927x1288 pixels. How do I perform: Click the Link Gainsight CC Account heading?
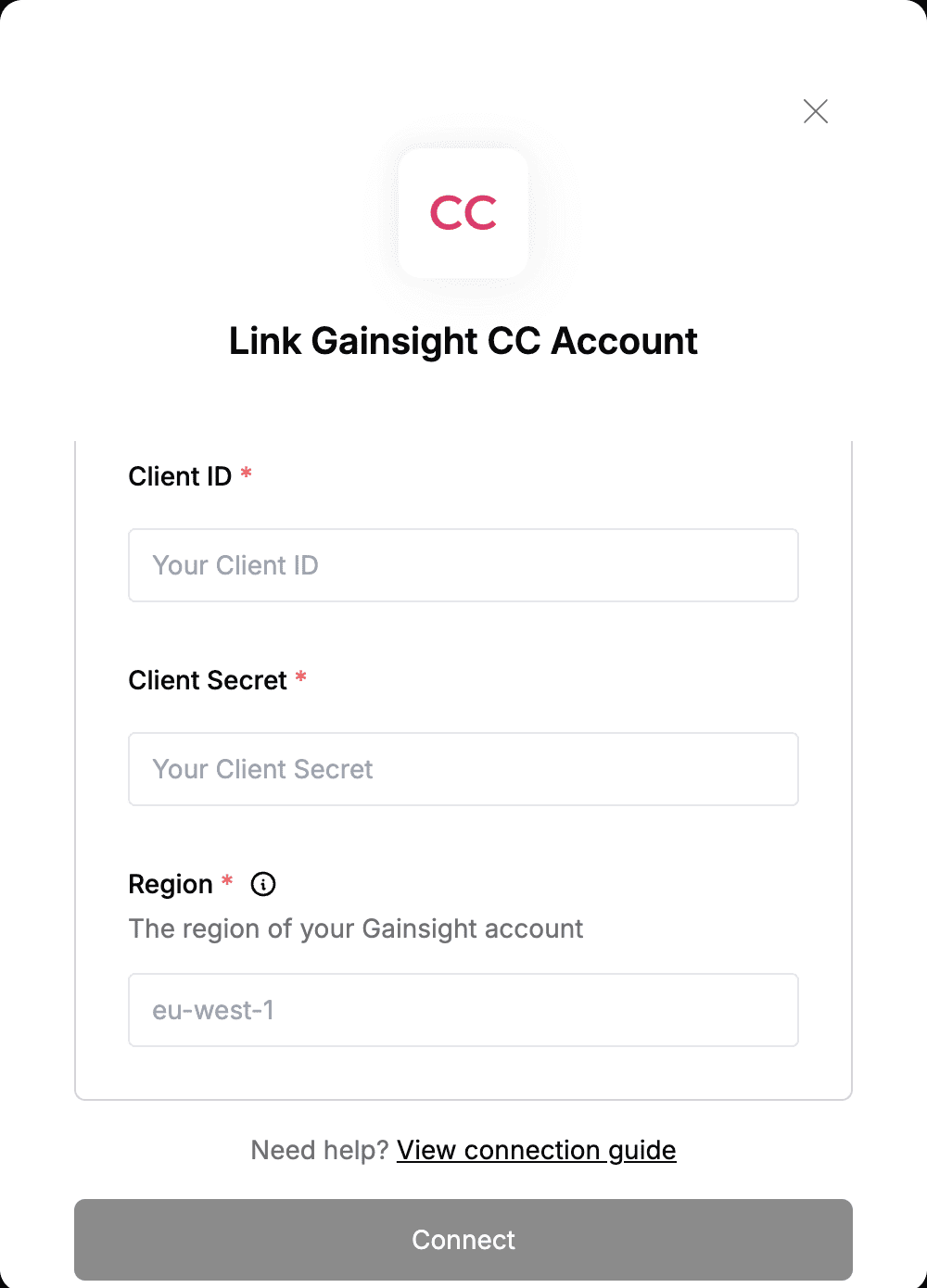pos(463,342)
